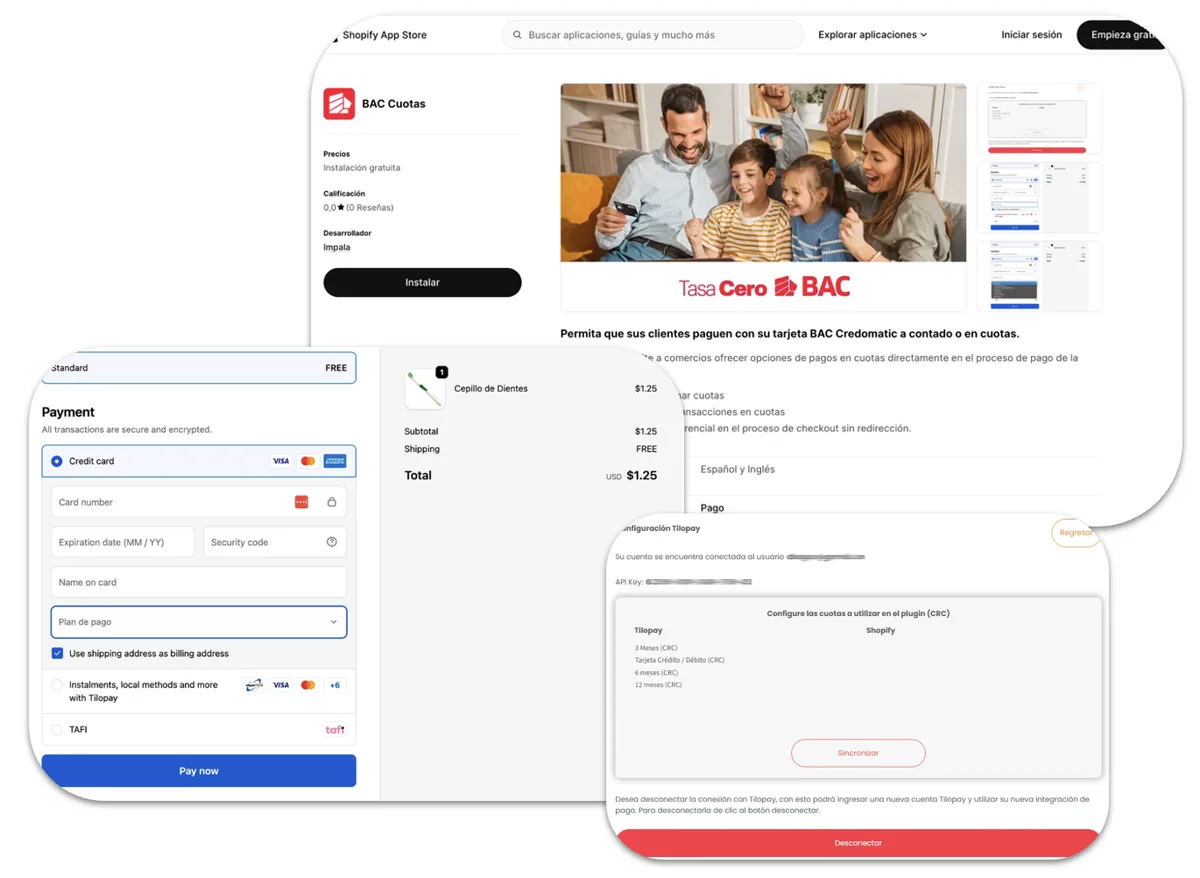The width and height of the screenshot is (1200, 878).
Task: Click the Tilopay column header in the cuotas table
Action: click(648, 631)
